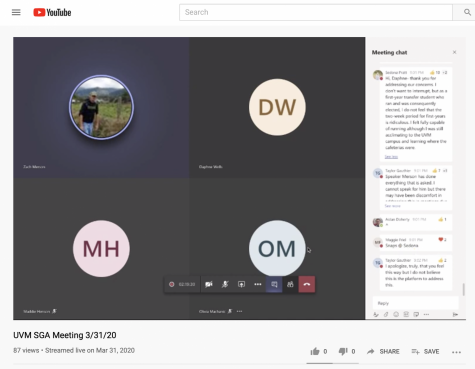Click Maggie's MF chat avatar
This screenshot has width=475, height=369.
[378, 242]
